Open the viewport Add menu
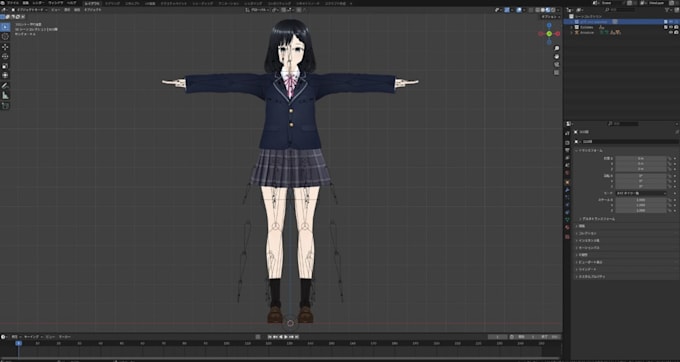Viewport: 680px width, 362px height. tap(77, 10)
